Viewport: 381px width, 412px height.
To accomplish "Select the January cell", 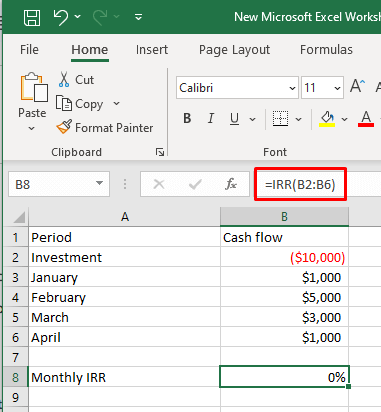I will click(125, 277).
